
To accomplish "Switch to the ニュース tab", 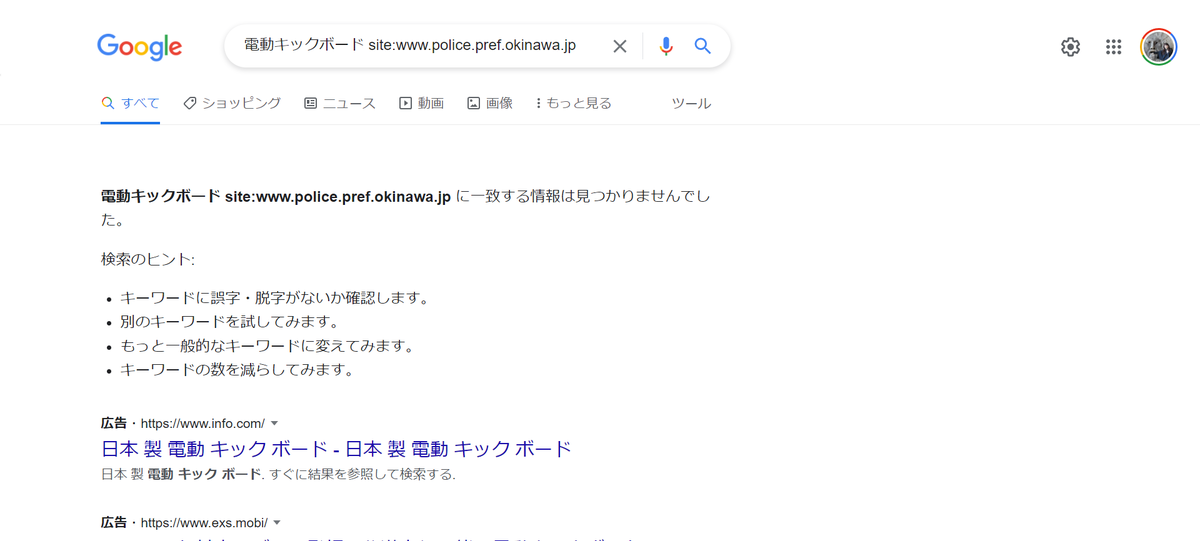I will [340, 103].
